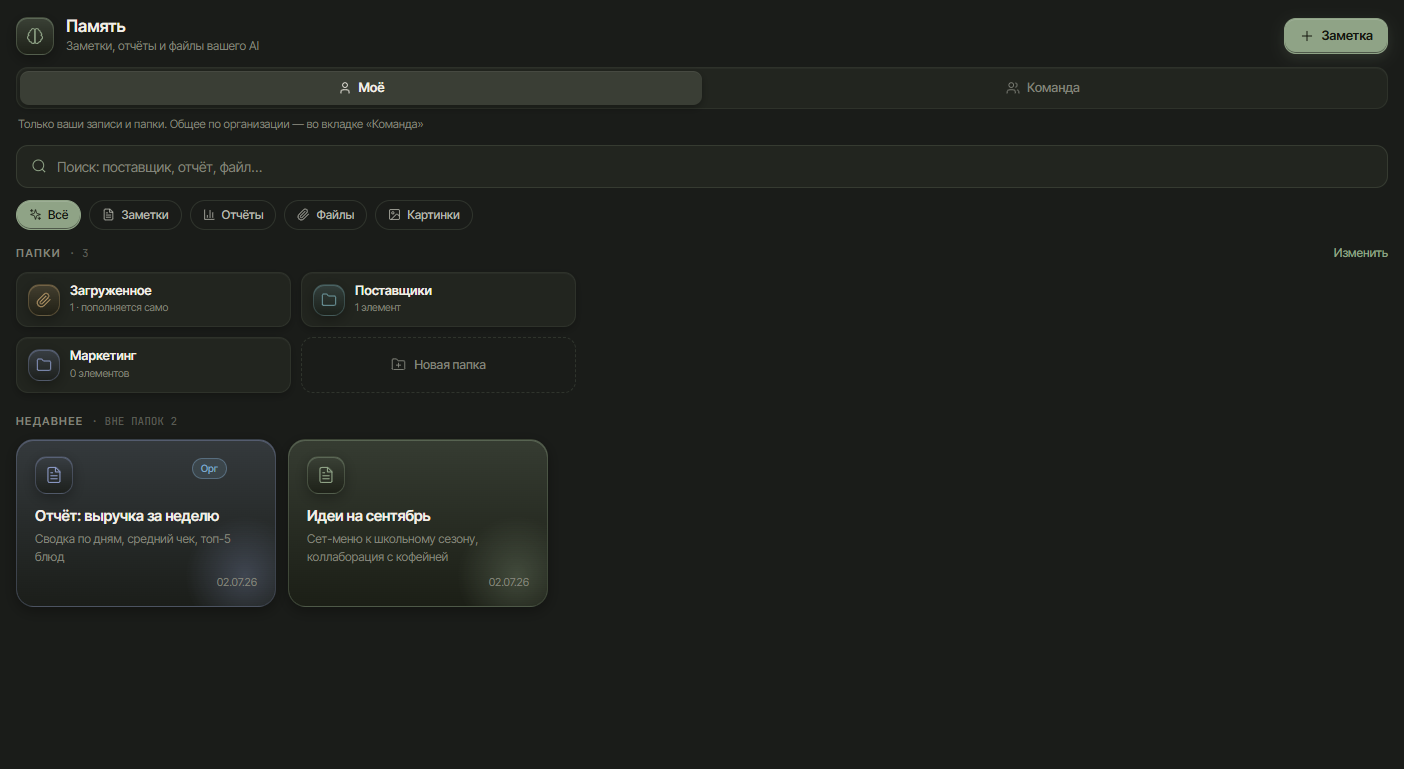Click the people icon in the Команда tab
The width and height of the screenshot is (1404, 769).
[x=1013, y=88]
